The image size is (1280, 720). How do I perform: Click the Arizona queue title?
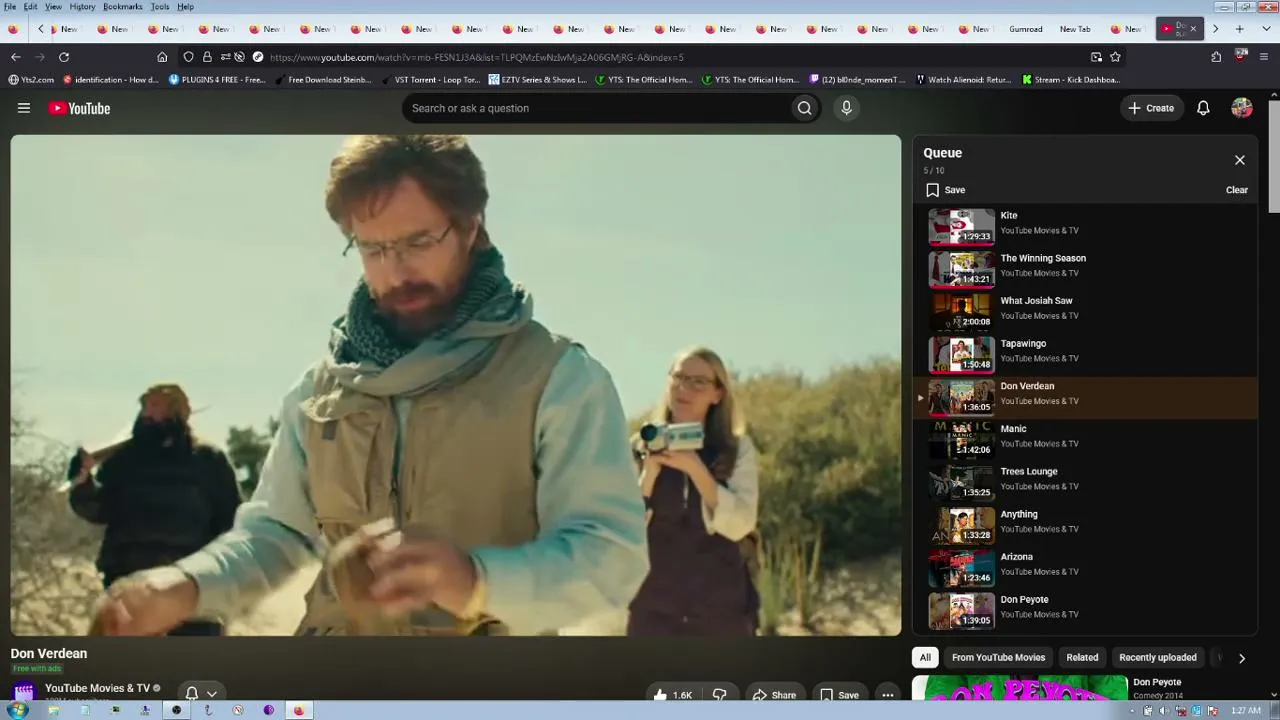(x=1016, y=557)
